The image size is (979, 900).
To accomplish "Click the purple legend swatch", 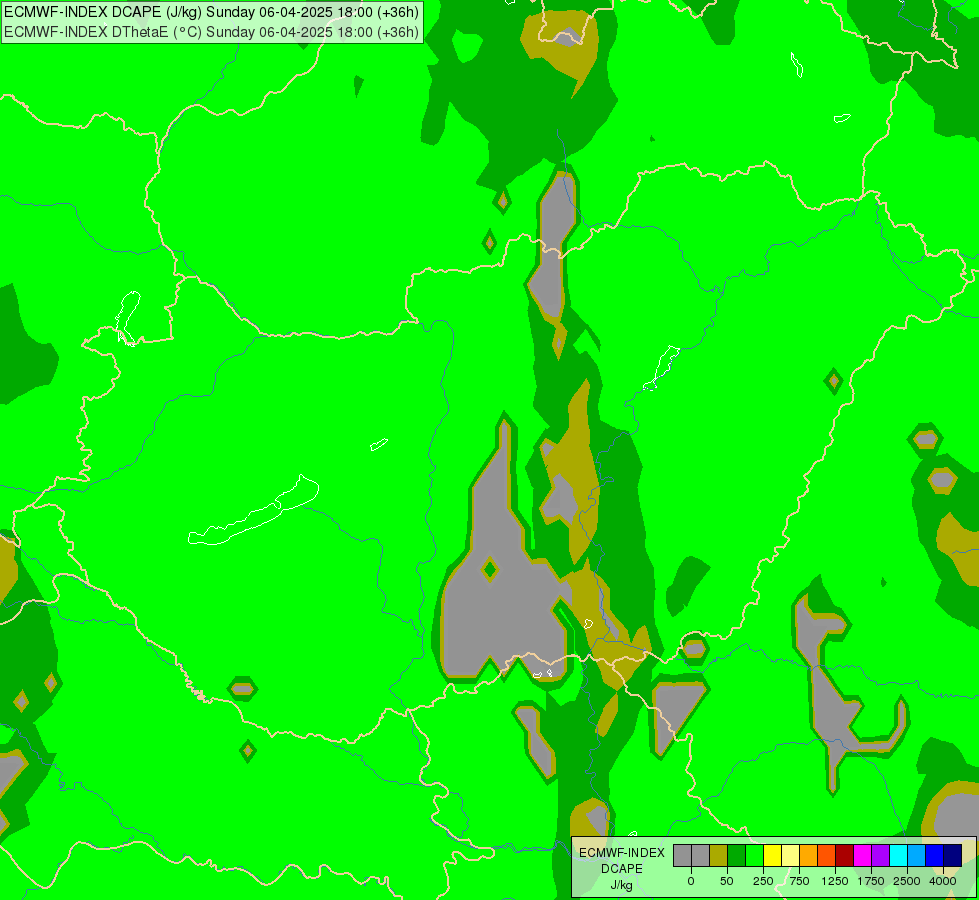I will [x=880, y=855].
